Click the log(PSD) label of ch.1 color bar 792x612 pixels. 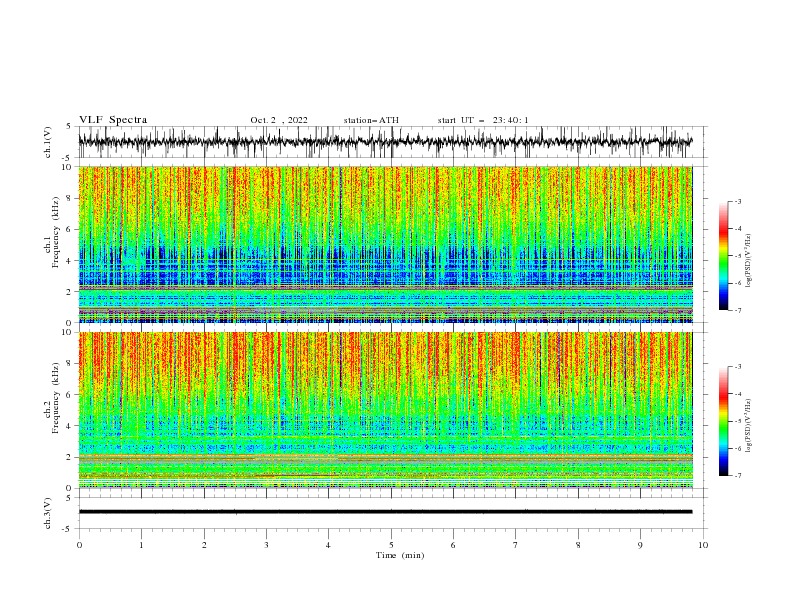(748, 261)
